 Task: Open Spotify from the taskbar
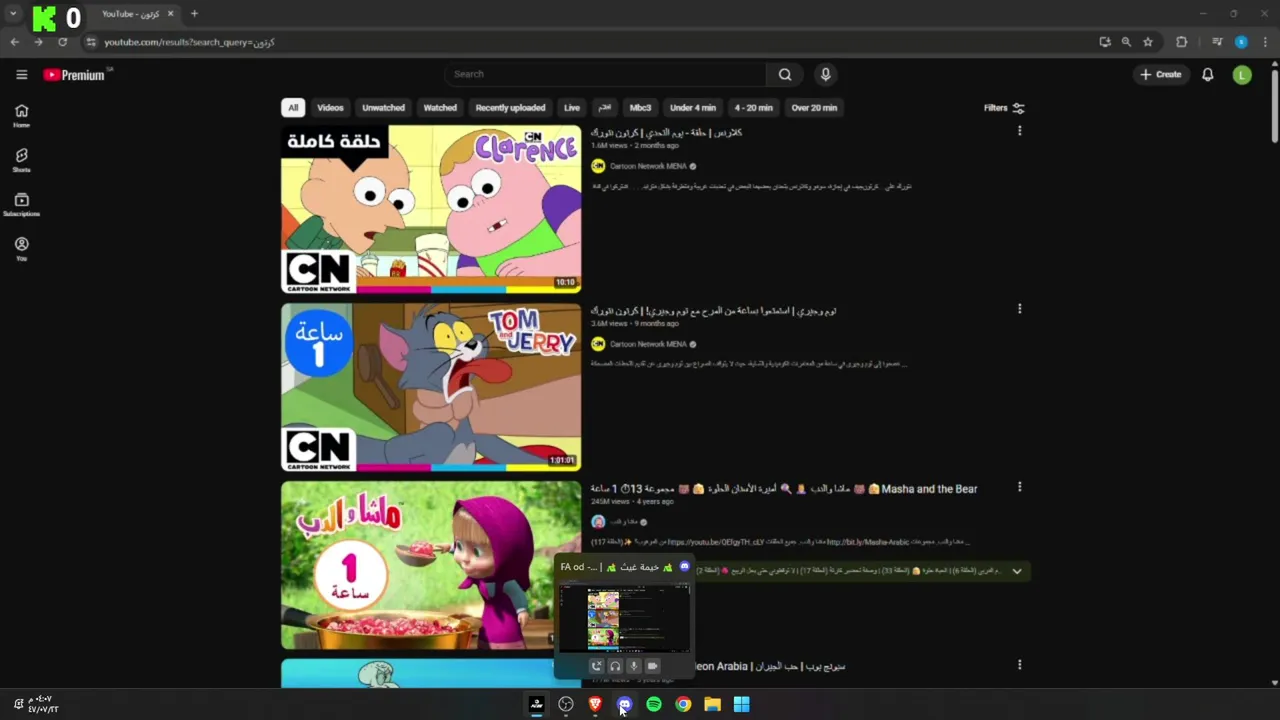pos(654,704)
